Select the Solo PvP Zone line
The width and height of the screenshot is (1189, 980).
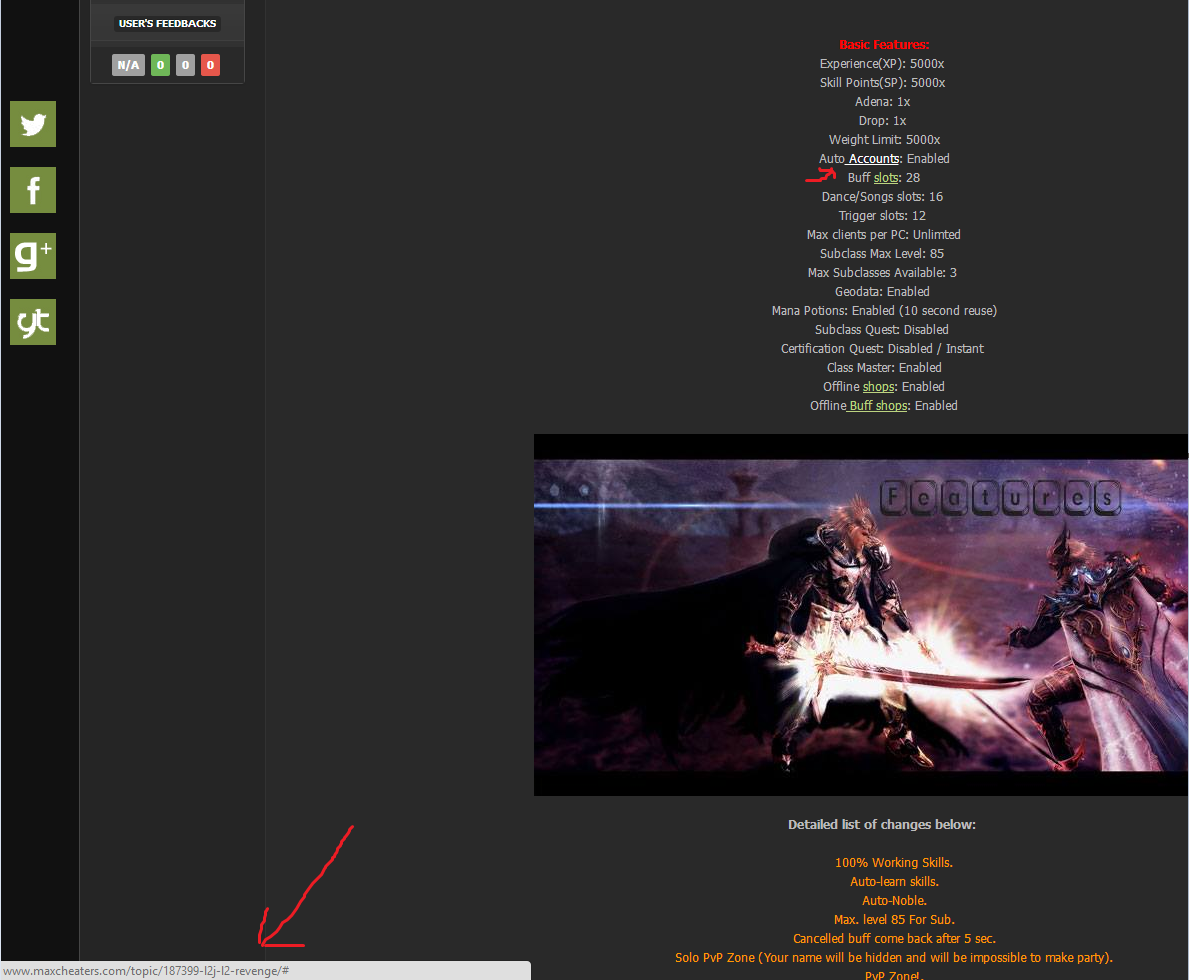(x=894, y=958)
